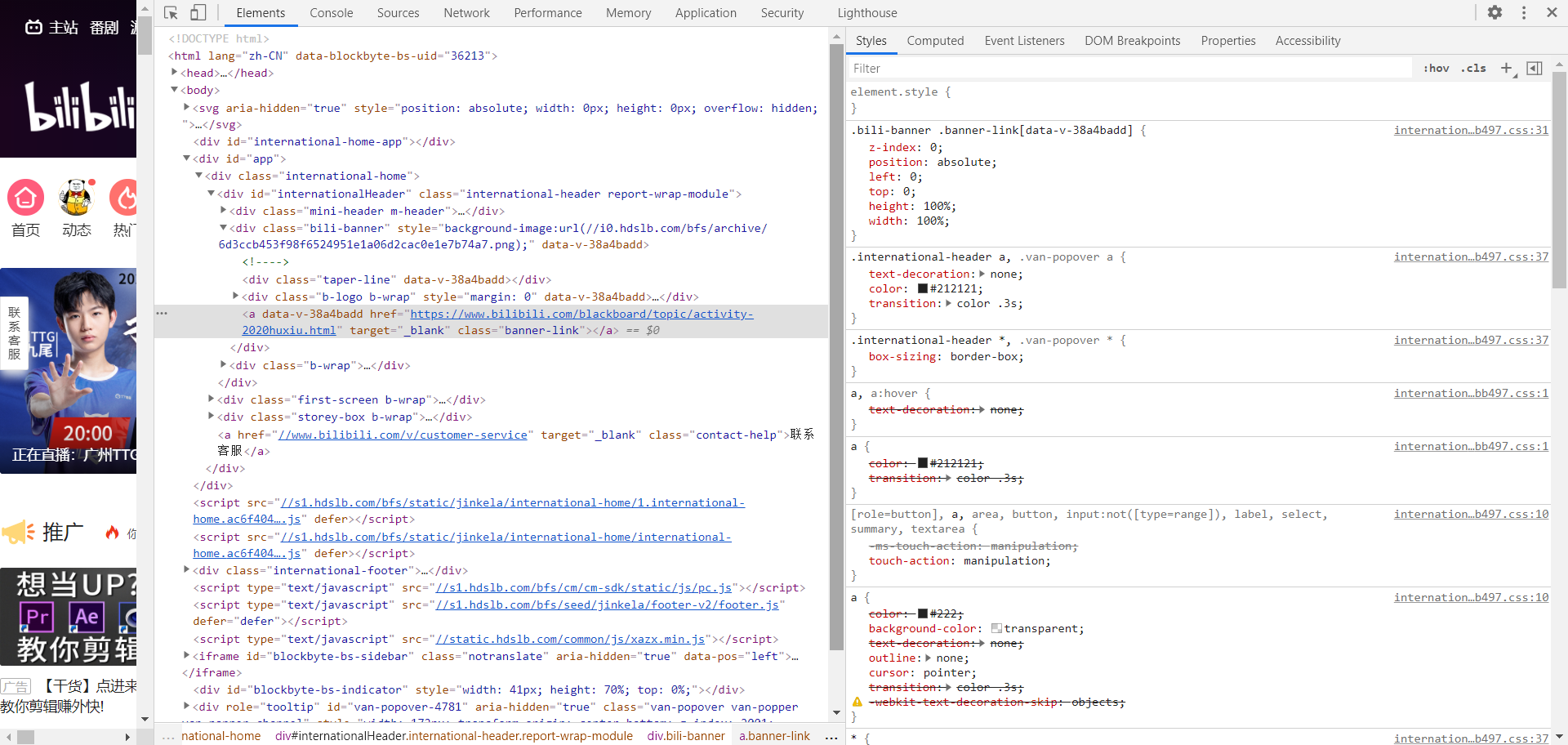Screen dimensions: 1568x745
Task: Collapse the bili-banner div node
Action: tap(223, 228)
